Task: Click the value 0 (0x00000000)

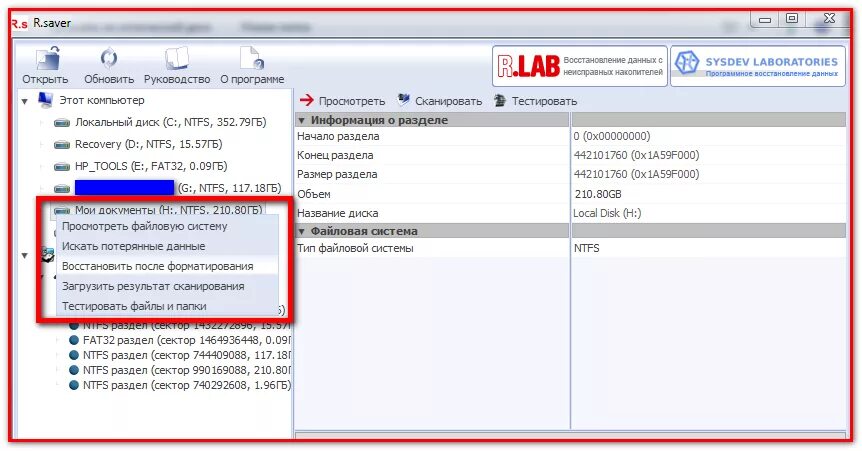Action: click(x=612, y=136)
